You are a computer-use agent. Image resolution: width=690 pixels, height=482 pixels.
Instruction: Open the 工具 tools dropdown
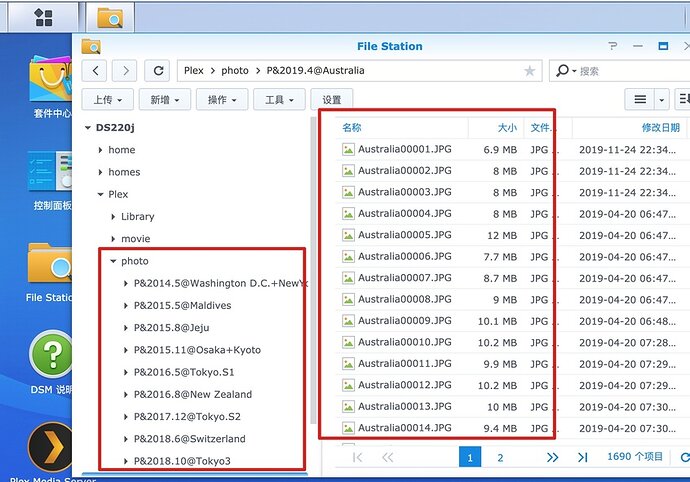(279, 99)
